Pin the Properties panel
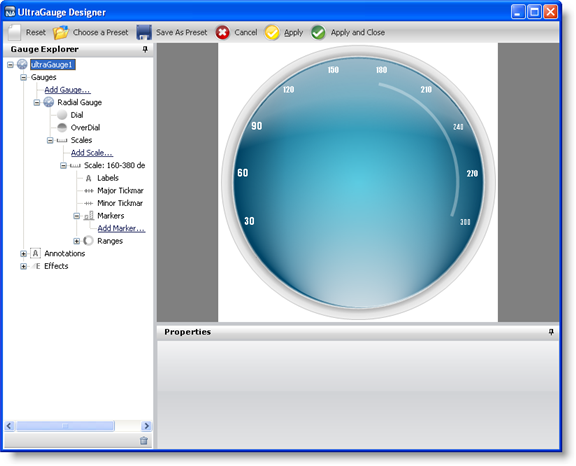The image size is (576, 466). pos(551,332)
